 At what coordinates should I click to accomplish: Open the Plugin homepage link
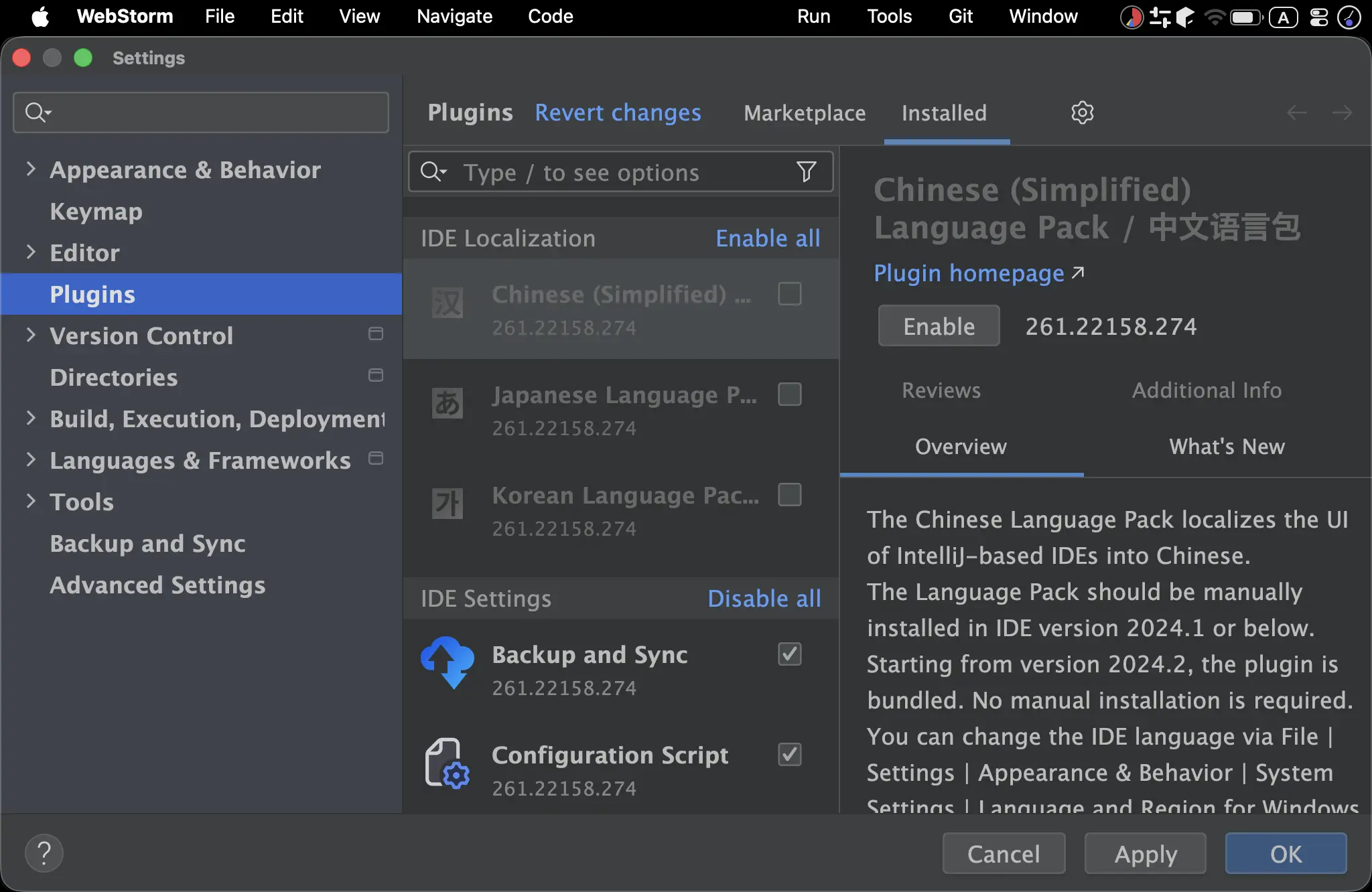coord(979,273)
